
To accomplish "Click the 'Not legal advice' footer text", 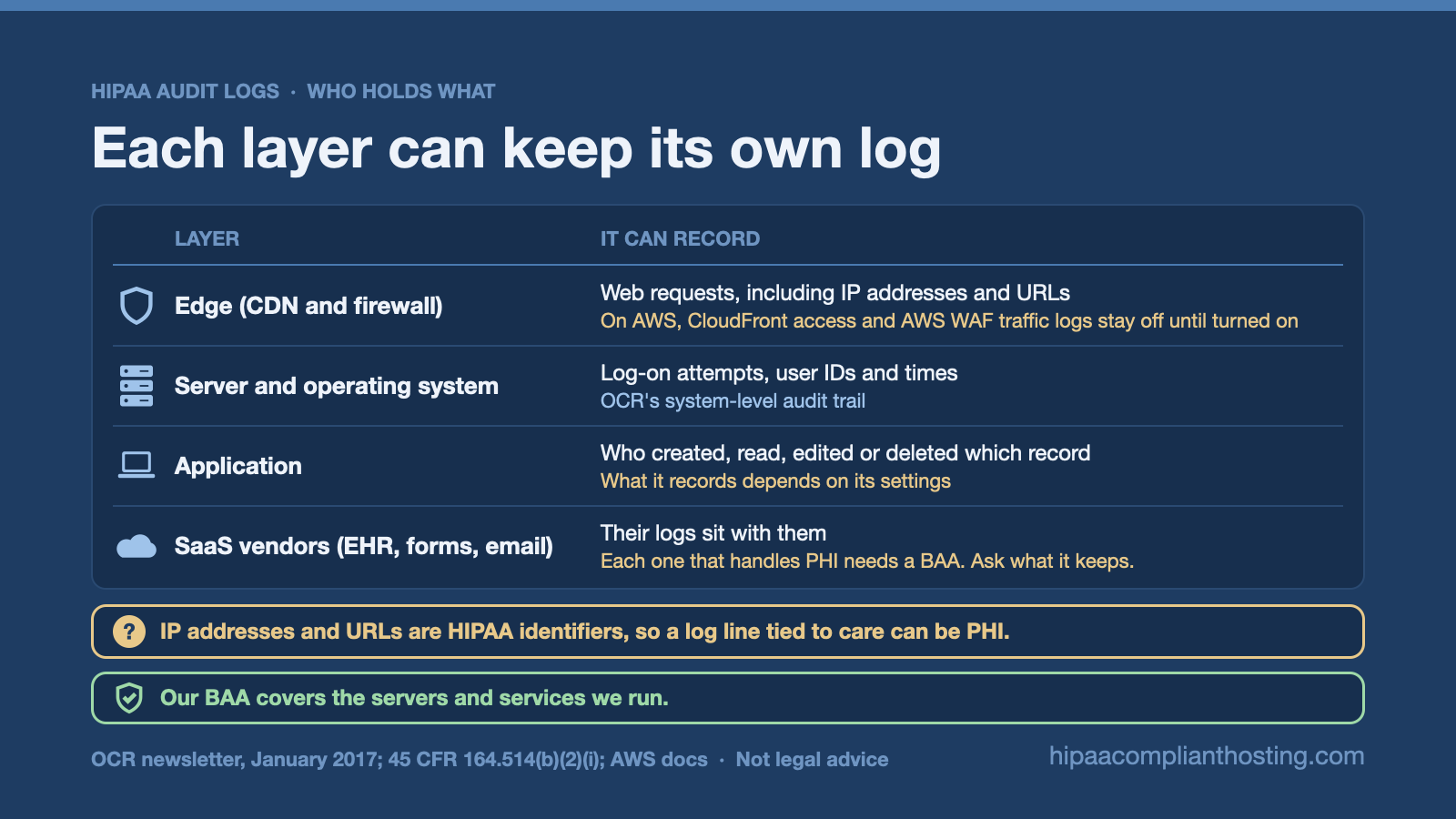I will tap(812, 759).
